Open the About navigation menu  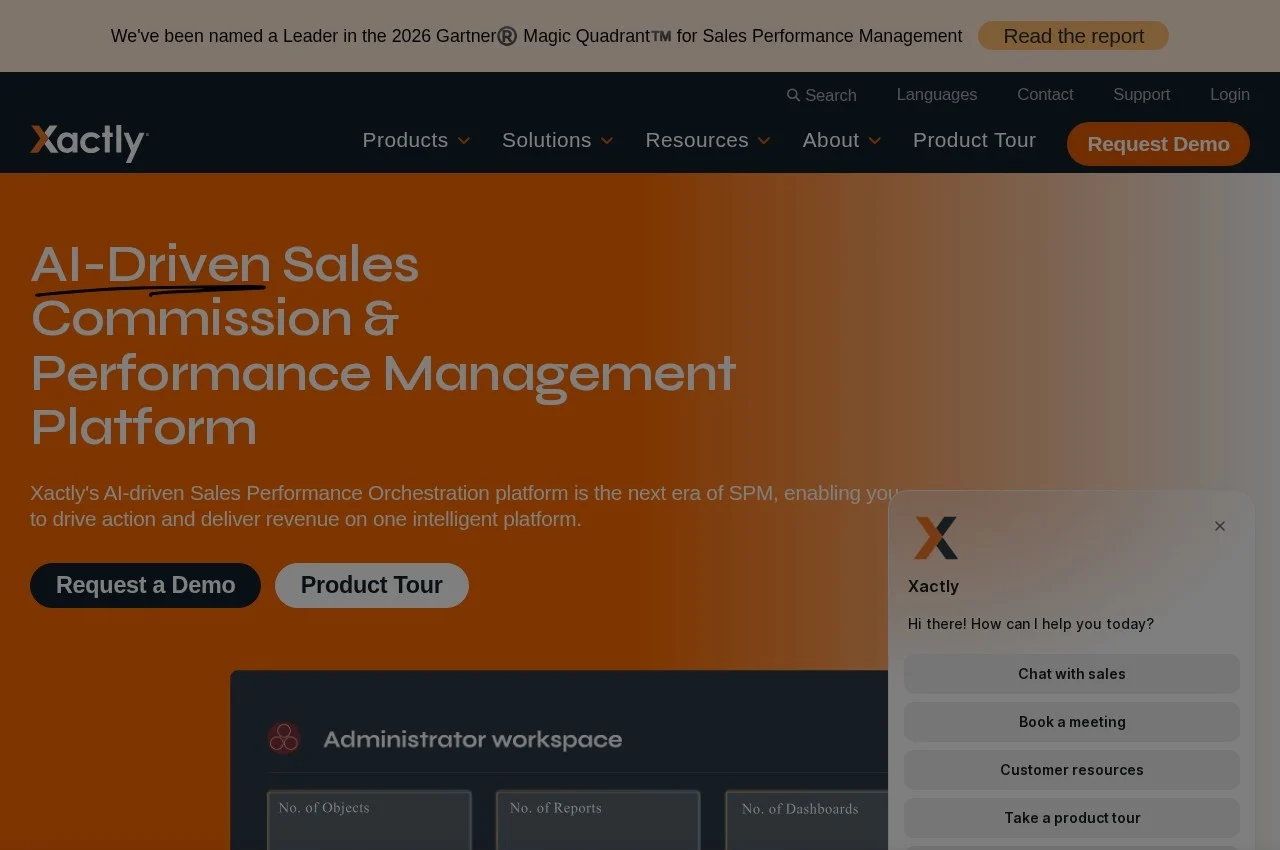point(830,140)
